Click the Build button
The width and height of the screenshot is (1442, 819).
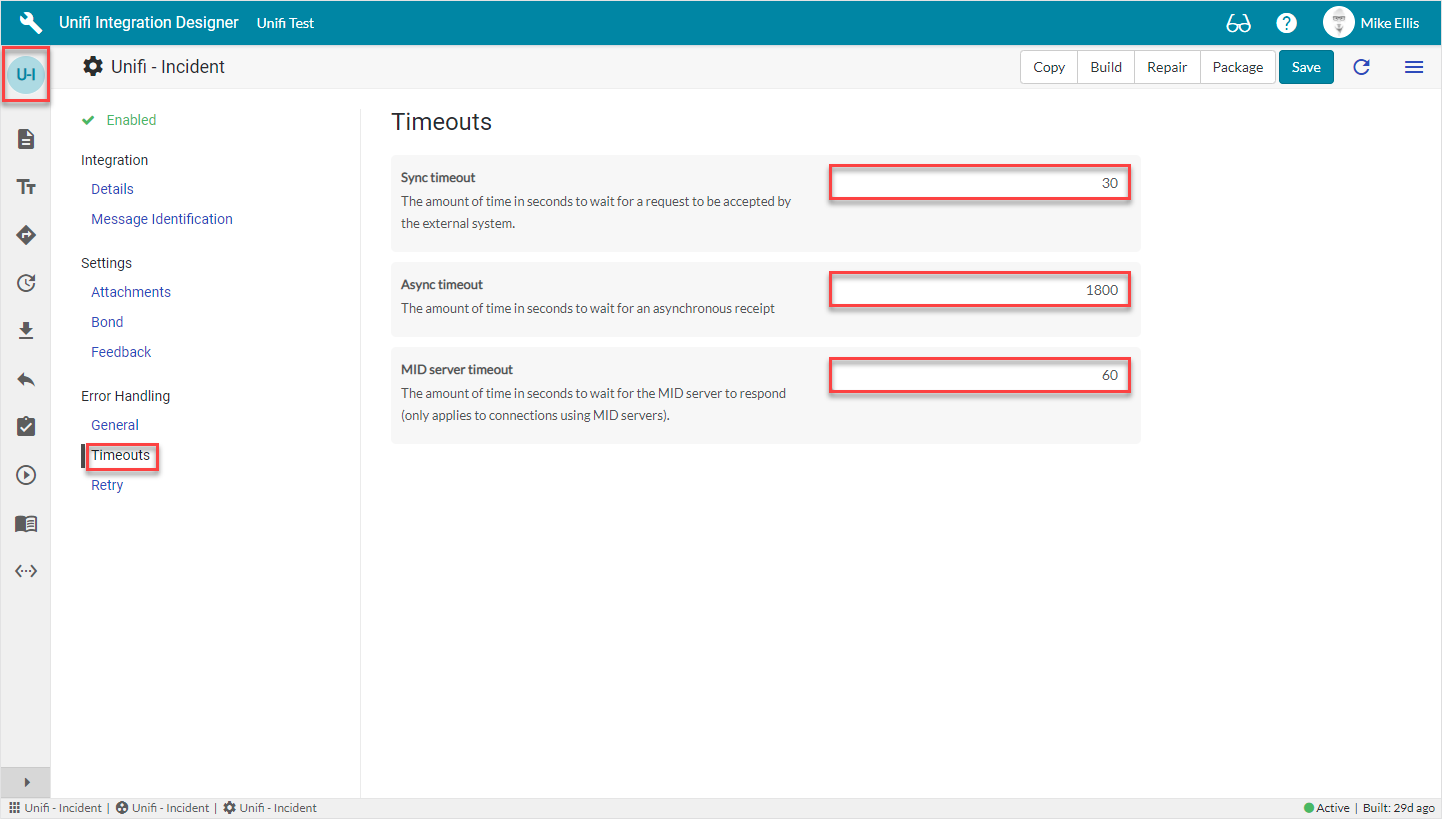(1106, 67)
